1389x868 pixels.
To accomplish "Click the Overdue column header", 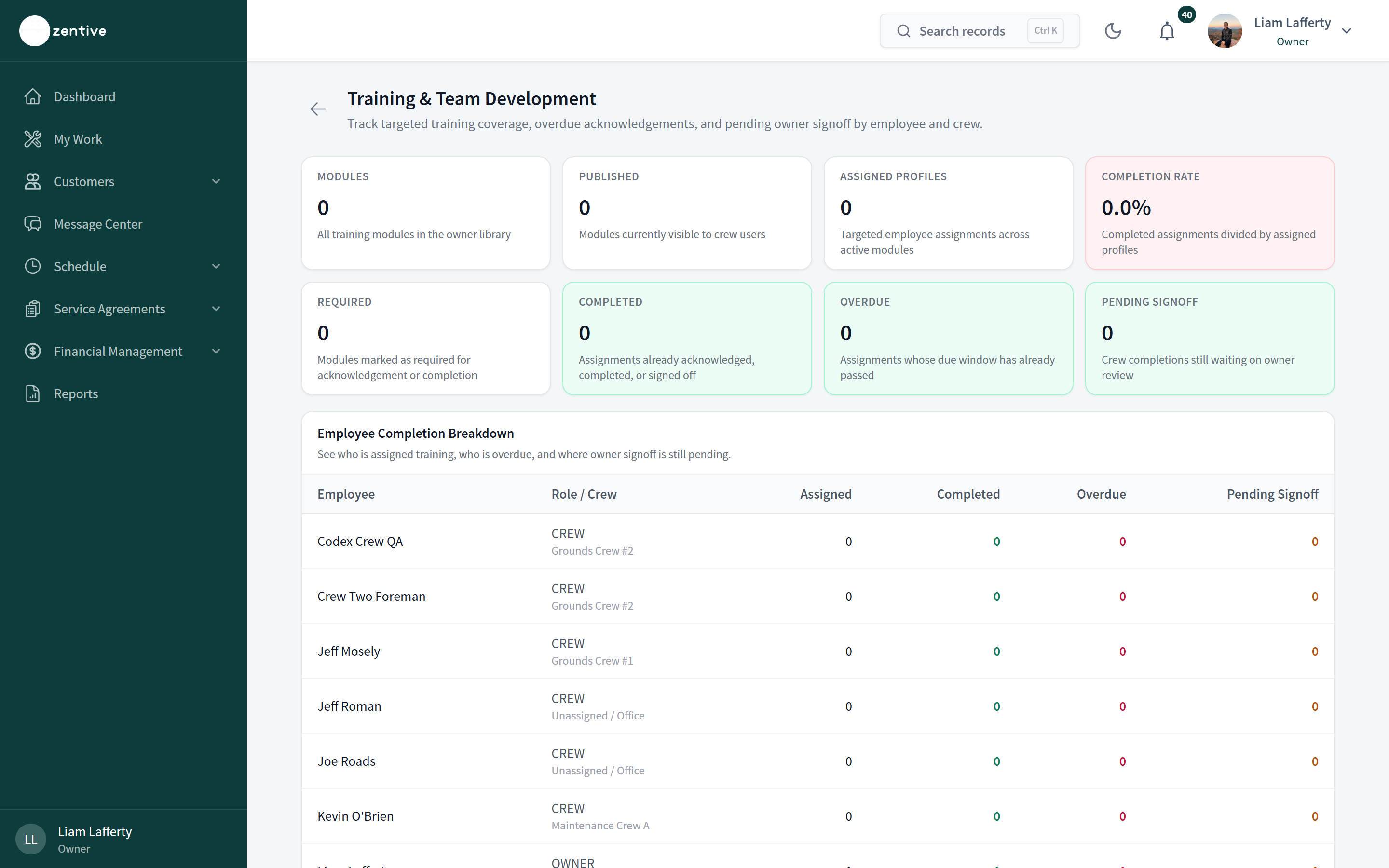I will coord(1102,494).
